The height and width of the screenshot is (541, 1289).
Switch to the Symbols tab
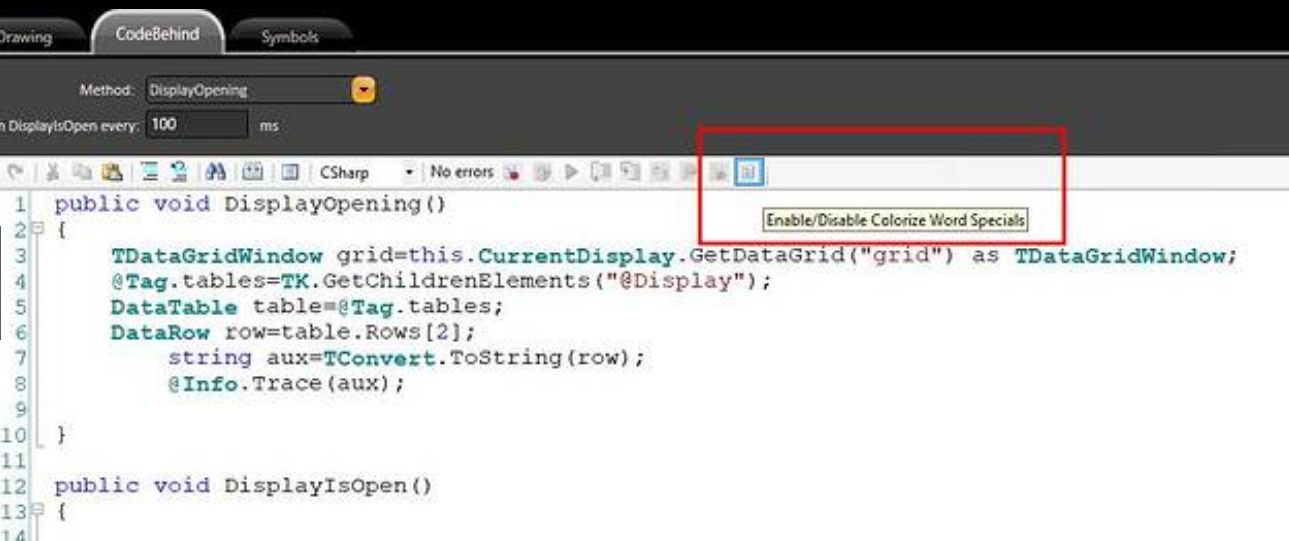(289, 37)
